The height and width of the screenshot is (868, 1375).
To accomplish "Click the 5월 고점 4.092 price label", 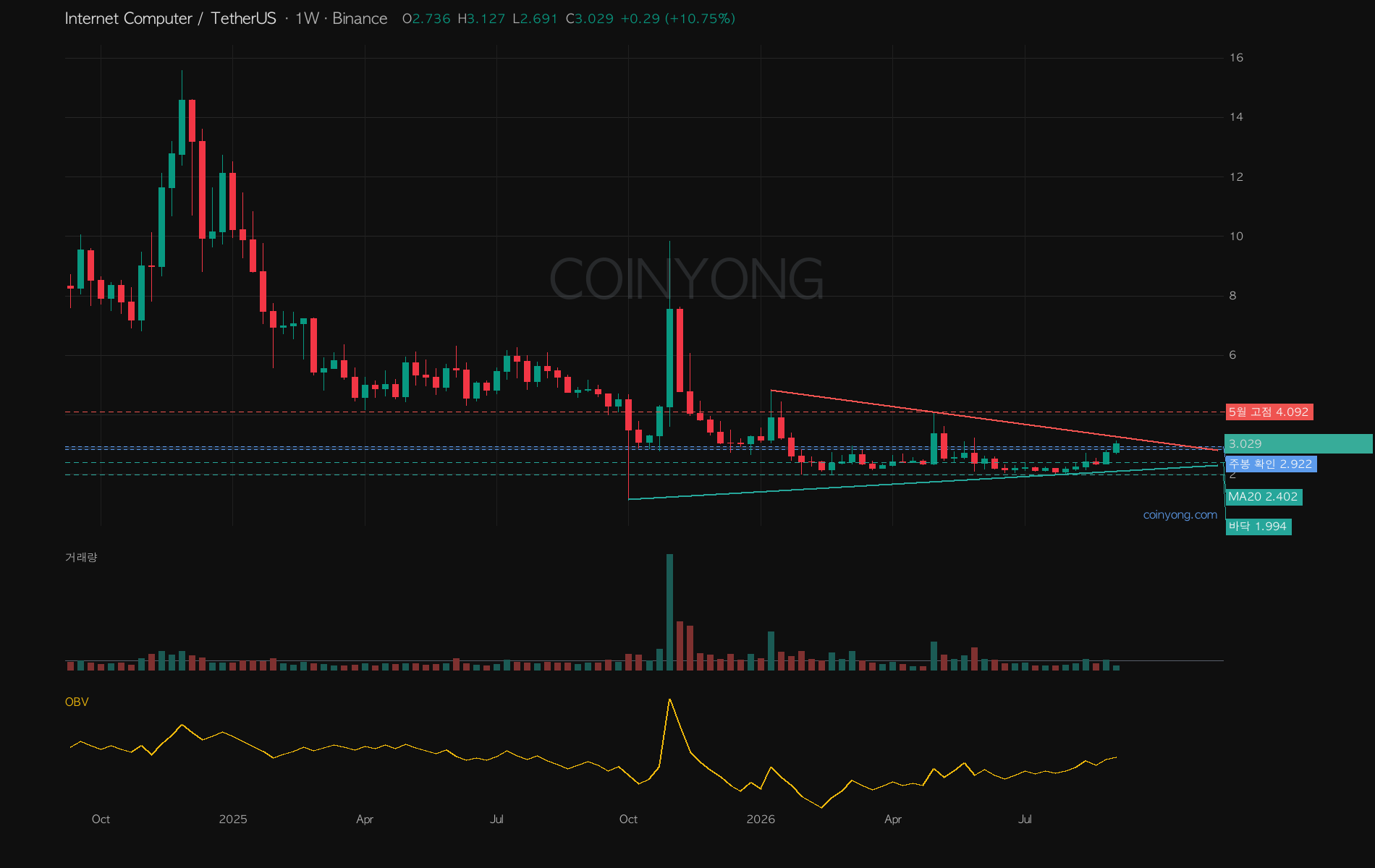I will click(x=1269, y=412).
